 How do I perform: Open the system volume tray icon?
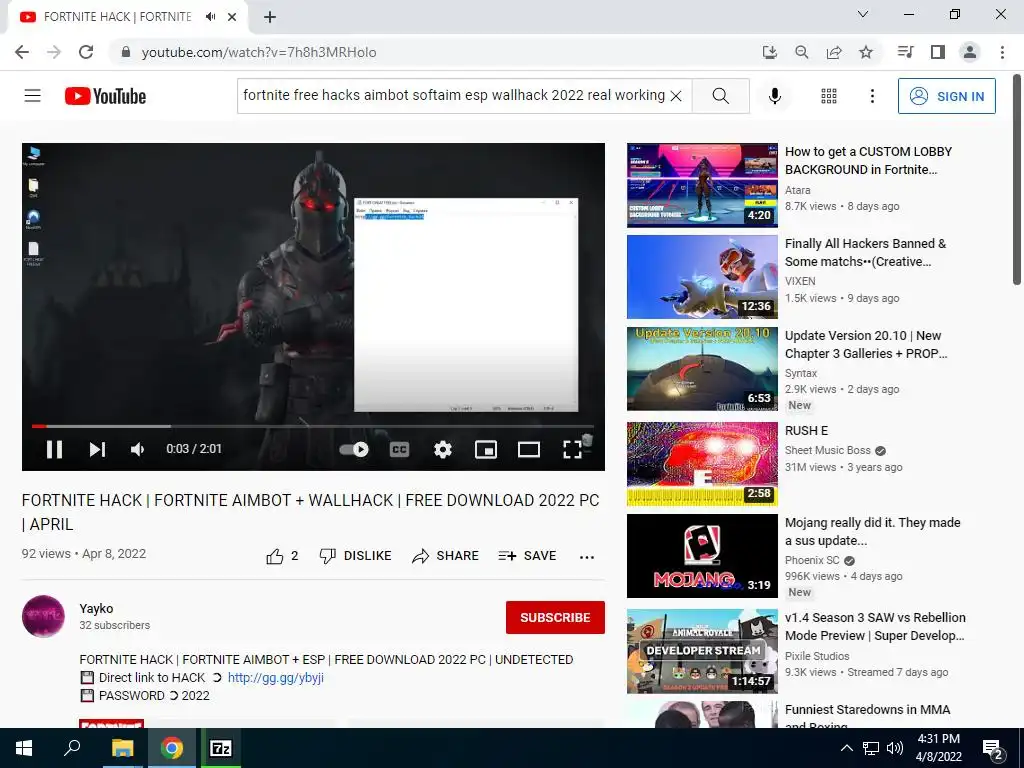click(x=895, y=748)
